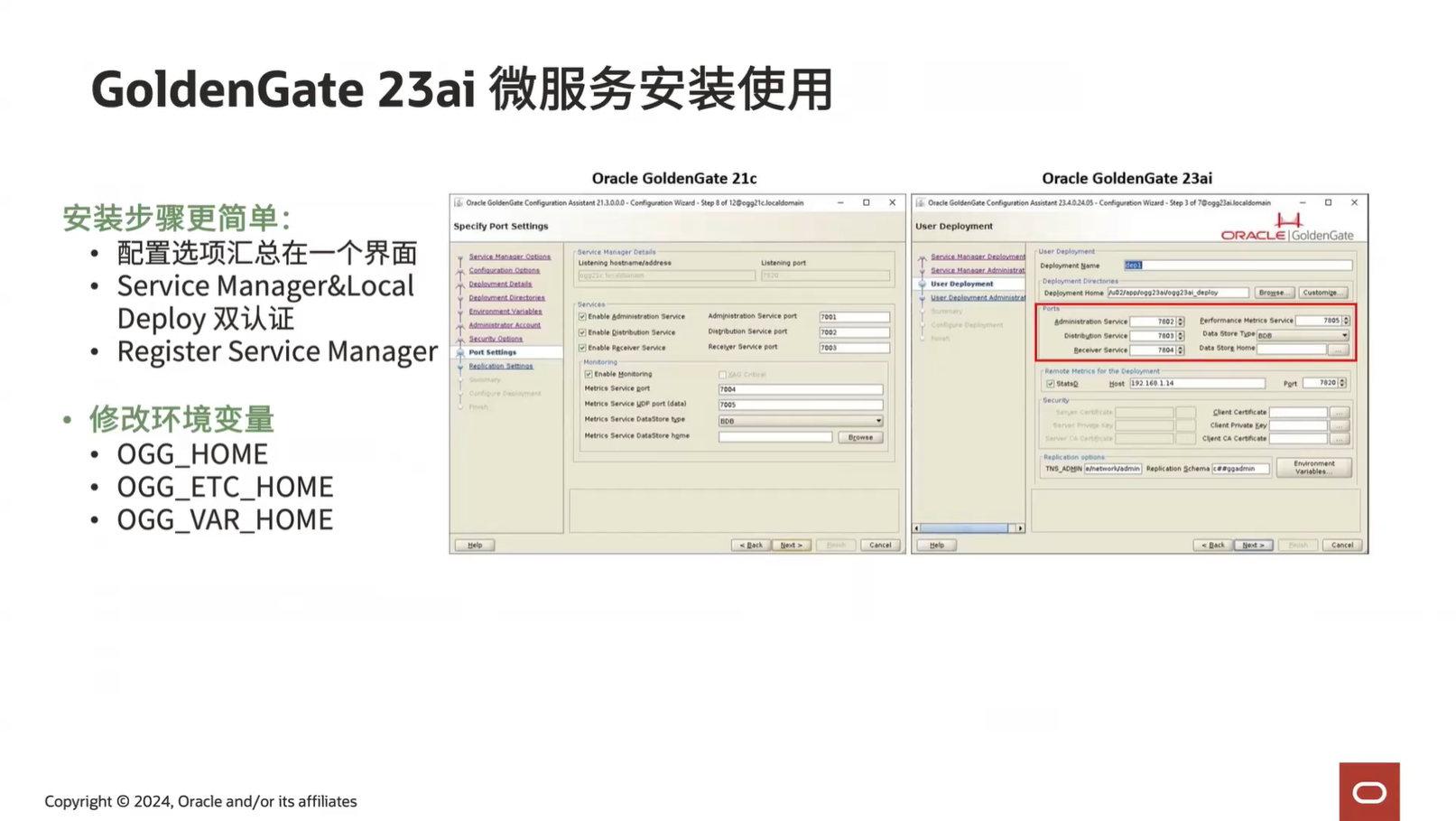The height and width of the screenshot is (821, 1456).
Task: Toggle Enable Receiver Service checkbox
Action: 582,348
